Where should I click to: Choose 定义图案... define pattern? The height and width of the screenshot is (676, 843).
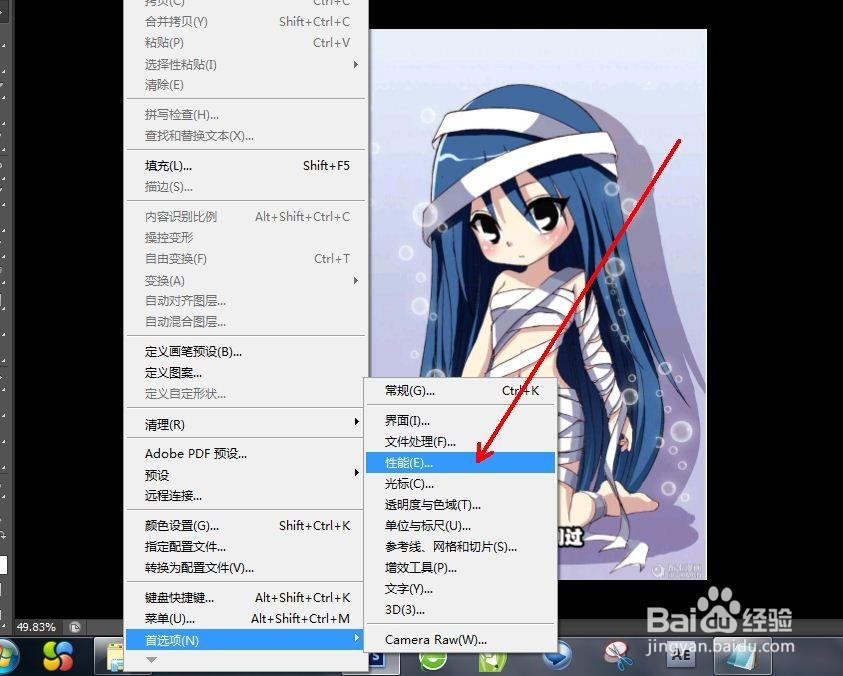(x=245, y=373)
